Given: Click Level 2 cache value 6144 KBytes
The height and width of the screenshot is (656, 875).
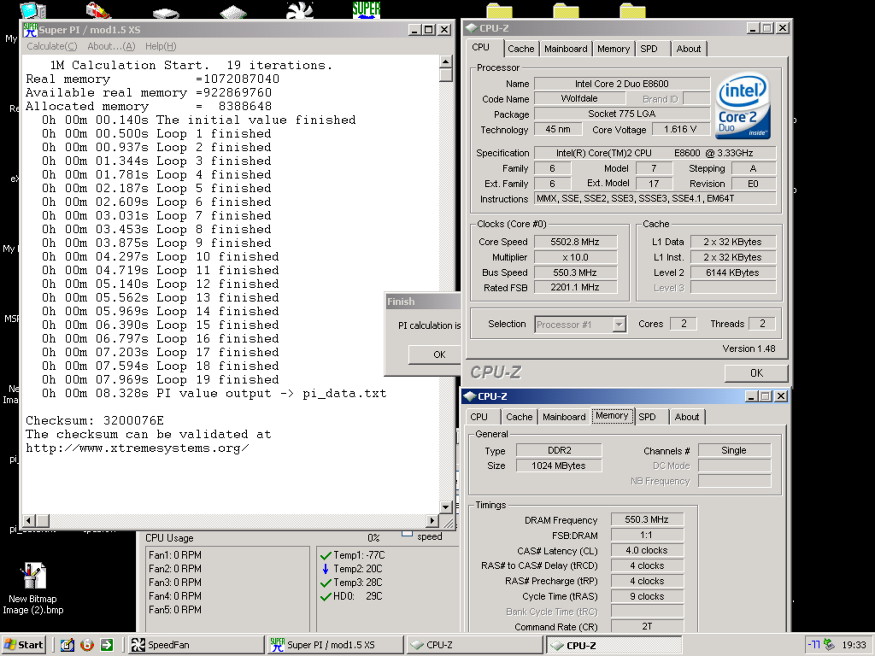Looking at the screenshot, I should [x=732, y=273].
